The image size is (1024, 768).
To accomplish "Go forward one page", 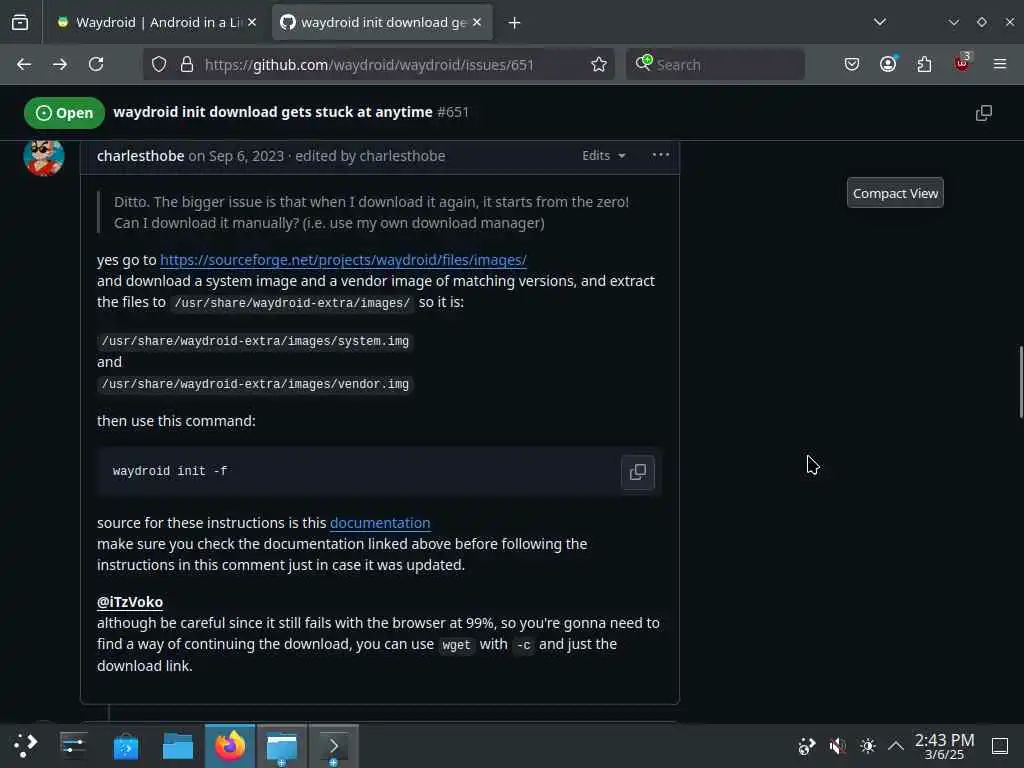I will 60,64.
